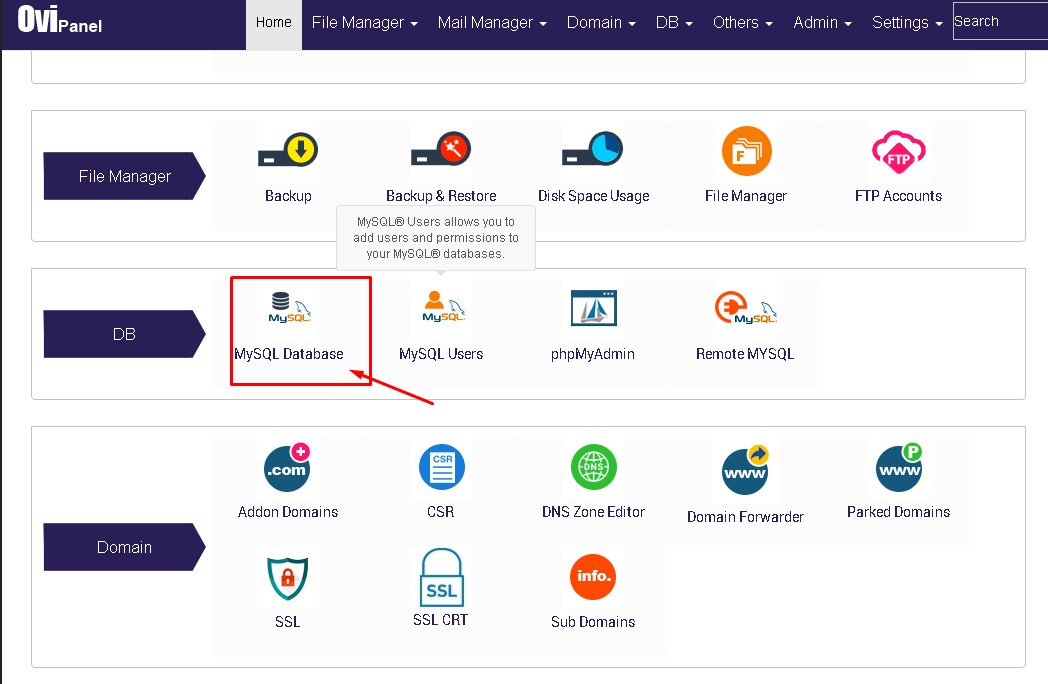Expand the Mail Manager dropdown
The height and width of the screenshot is (684, 1048).
[x=492, y=21]
